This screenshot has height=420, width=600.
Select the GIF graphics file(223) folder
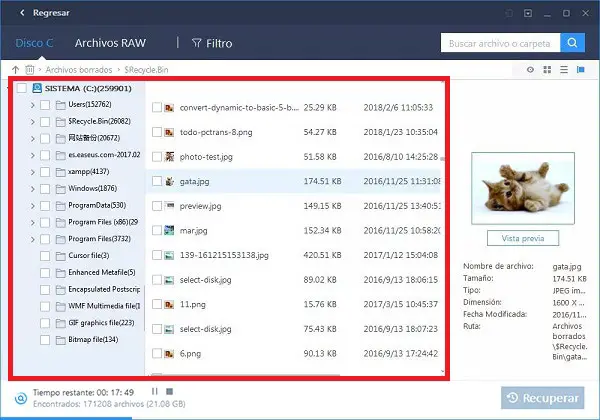101,323
